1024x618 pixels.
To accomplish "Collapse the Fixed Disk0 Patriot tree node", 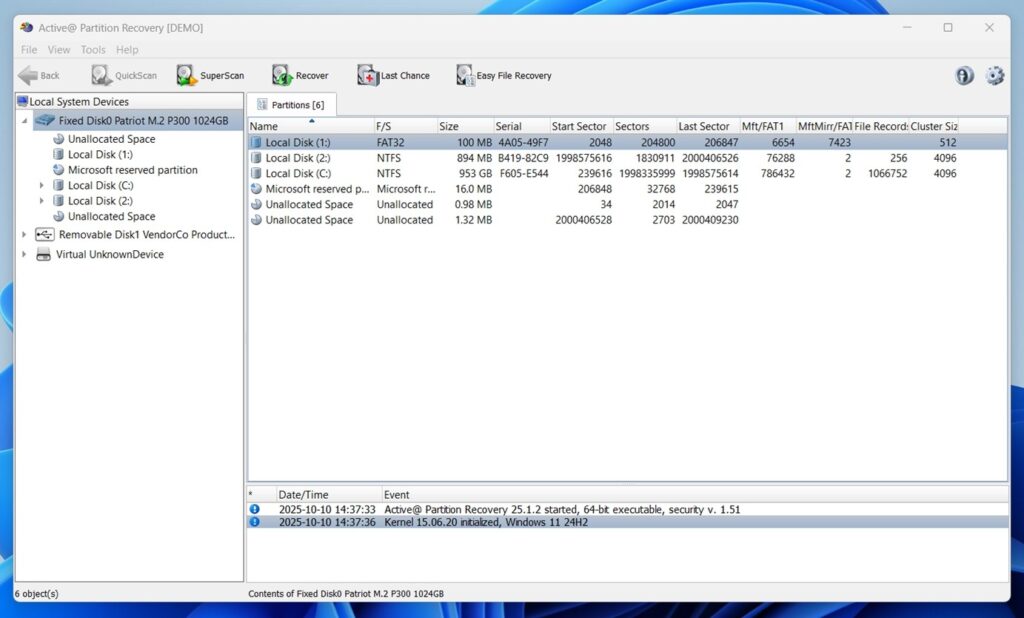I will tap(23, 120).
